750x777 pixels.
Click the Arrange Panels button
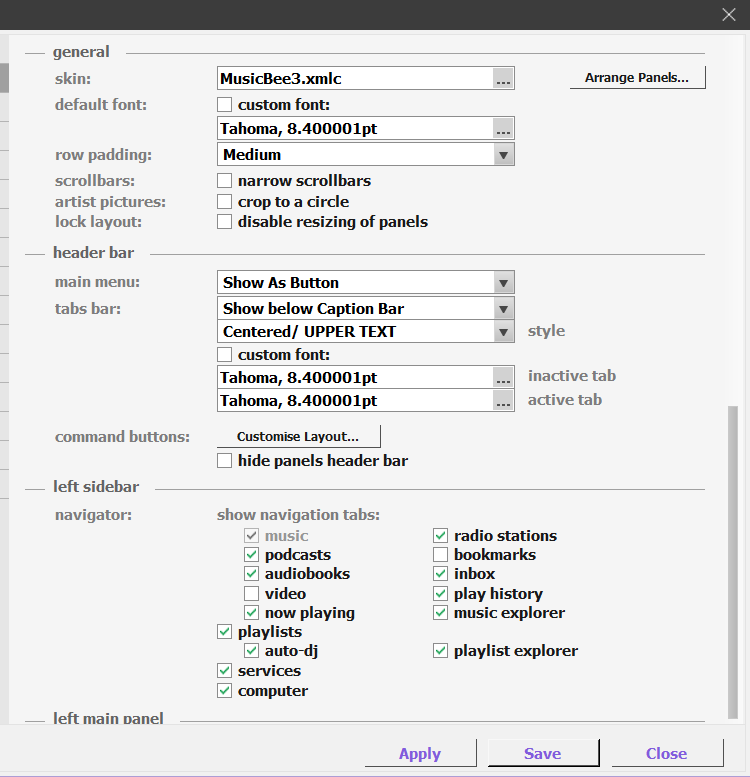pyautogui.click(x=637, y=78)
